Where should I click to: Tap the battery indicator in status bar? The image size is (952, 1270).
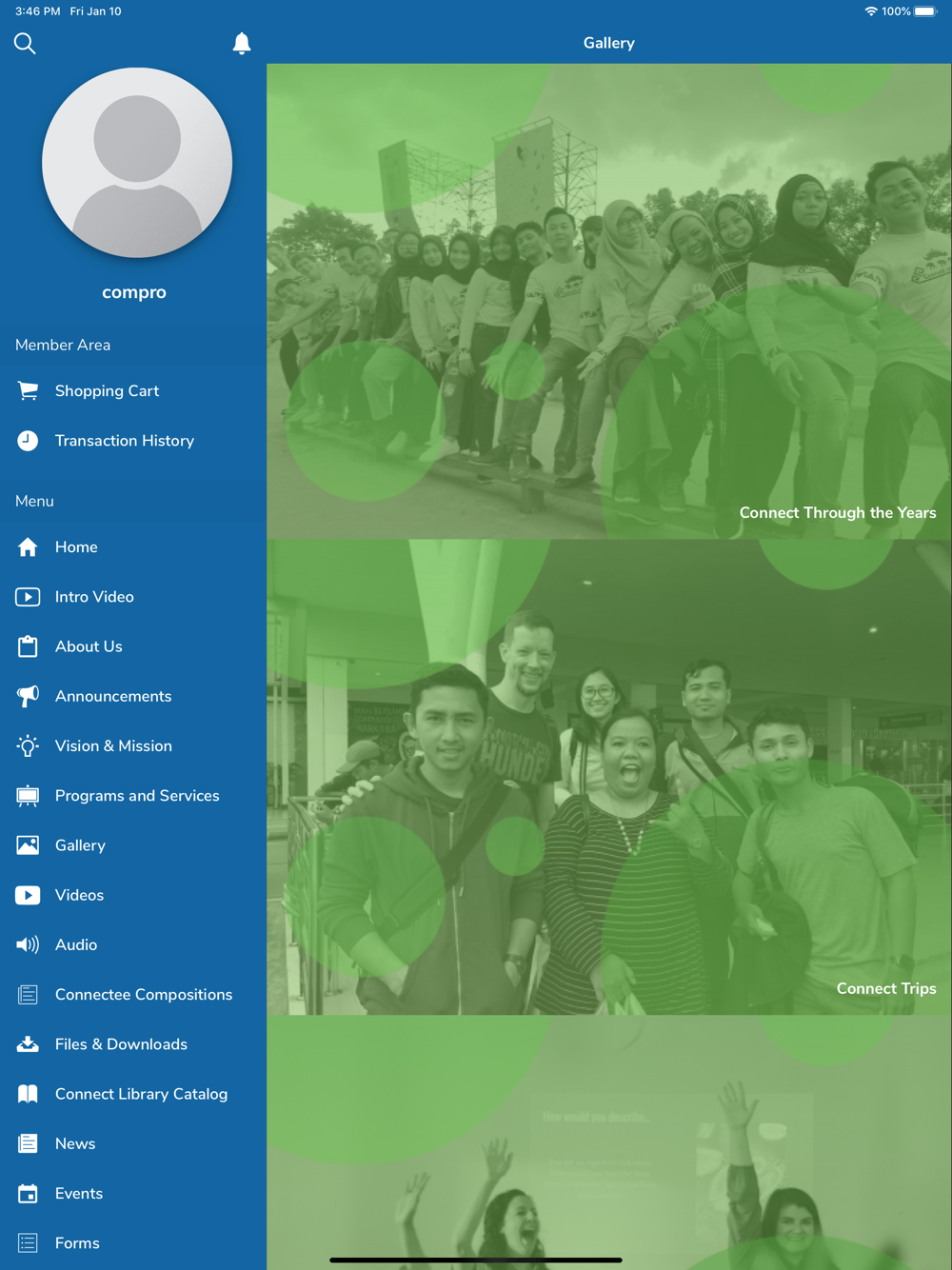(x=925, y=11)
